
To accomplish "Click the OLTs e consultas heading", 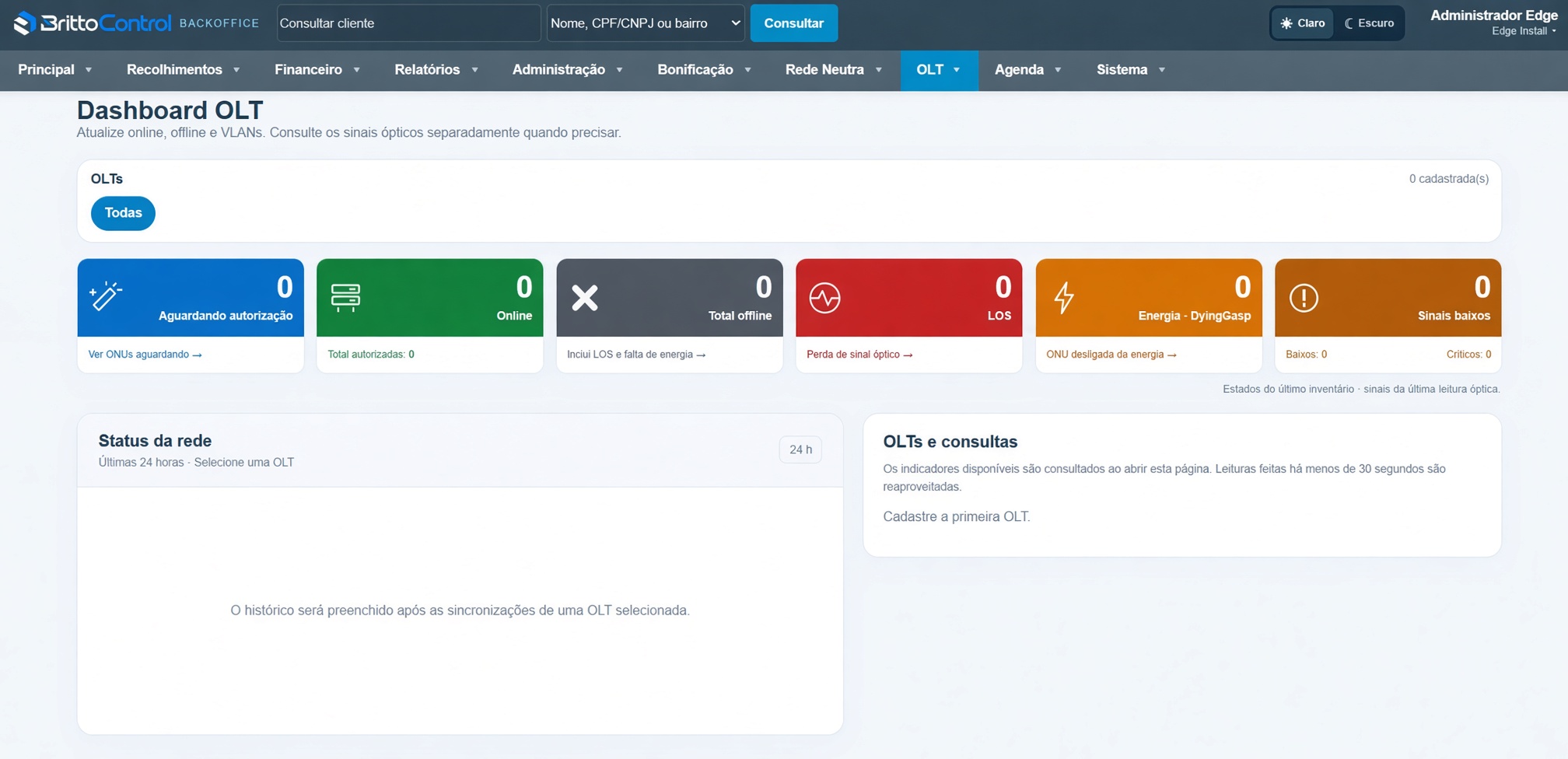I will (950, 442).
